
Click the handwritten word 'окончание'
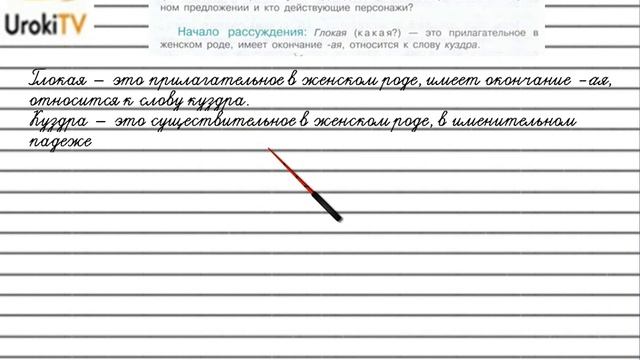pyautogui.click(x=528, y=80)
